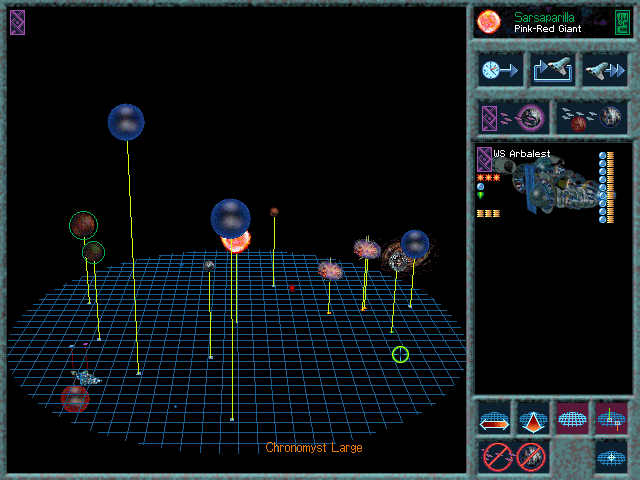Click the Sarsaparilla star portrait icon
The image size is (640, 480).
pyautogui.click(x=489, y=22)
